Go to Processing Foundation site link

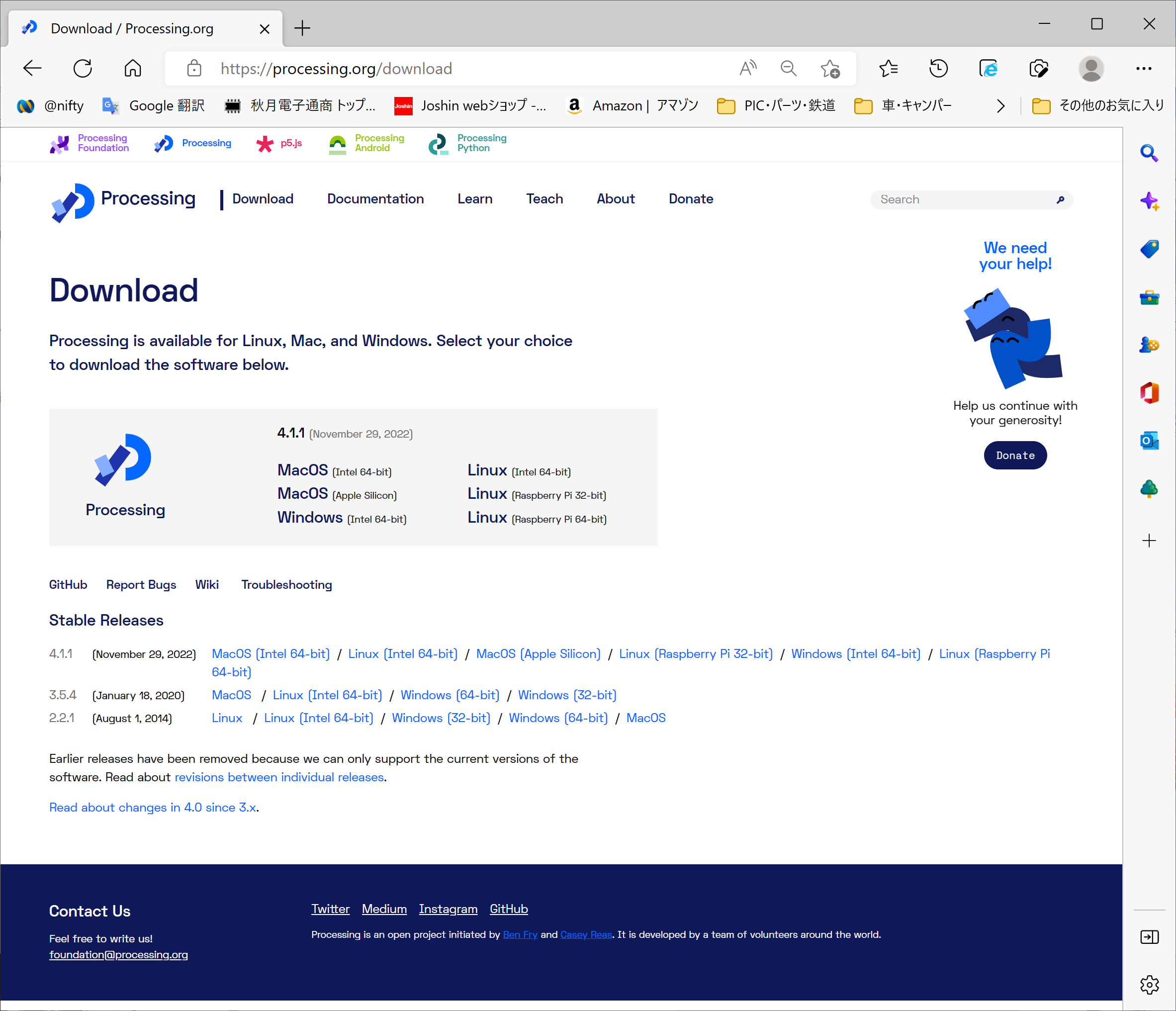(90, 143)
